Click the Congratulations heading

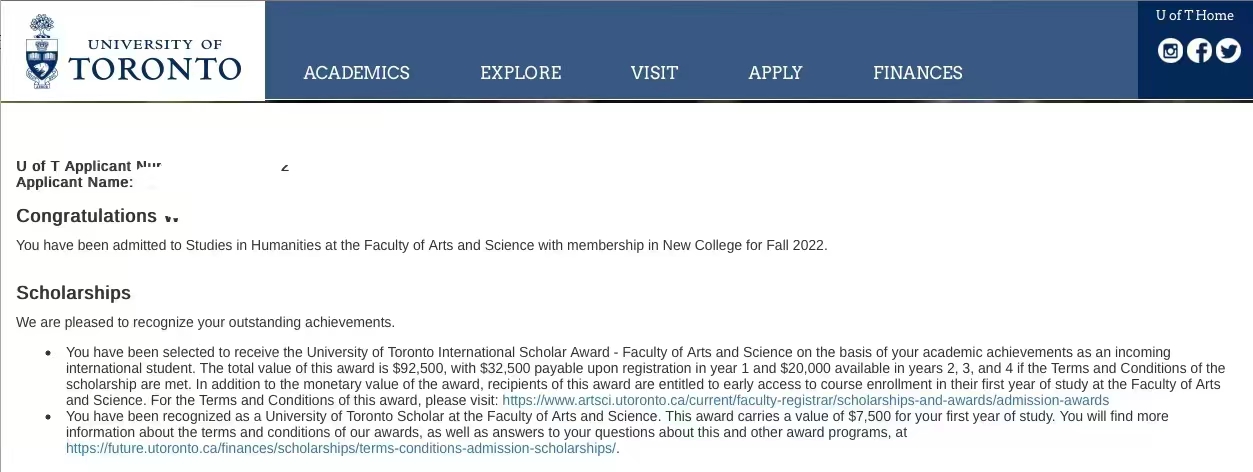(x=86, y=216)
